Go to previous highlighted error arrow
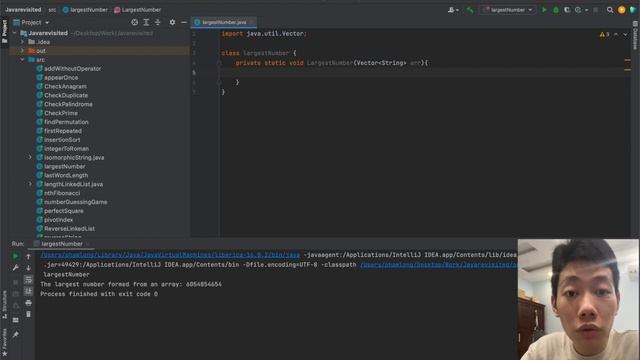 [x=616, y=35]
